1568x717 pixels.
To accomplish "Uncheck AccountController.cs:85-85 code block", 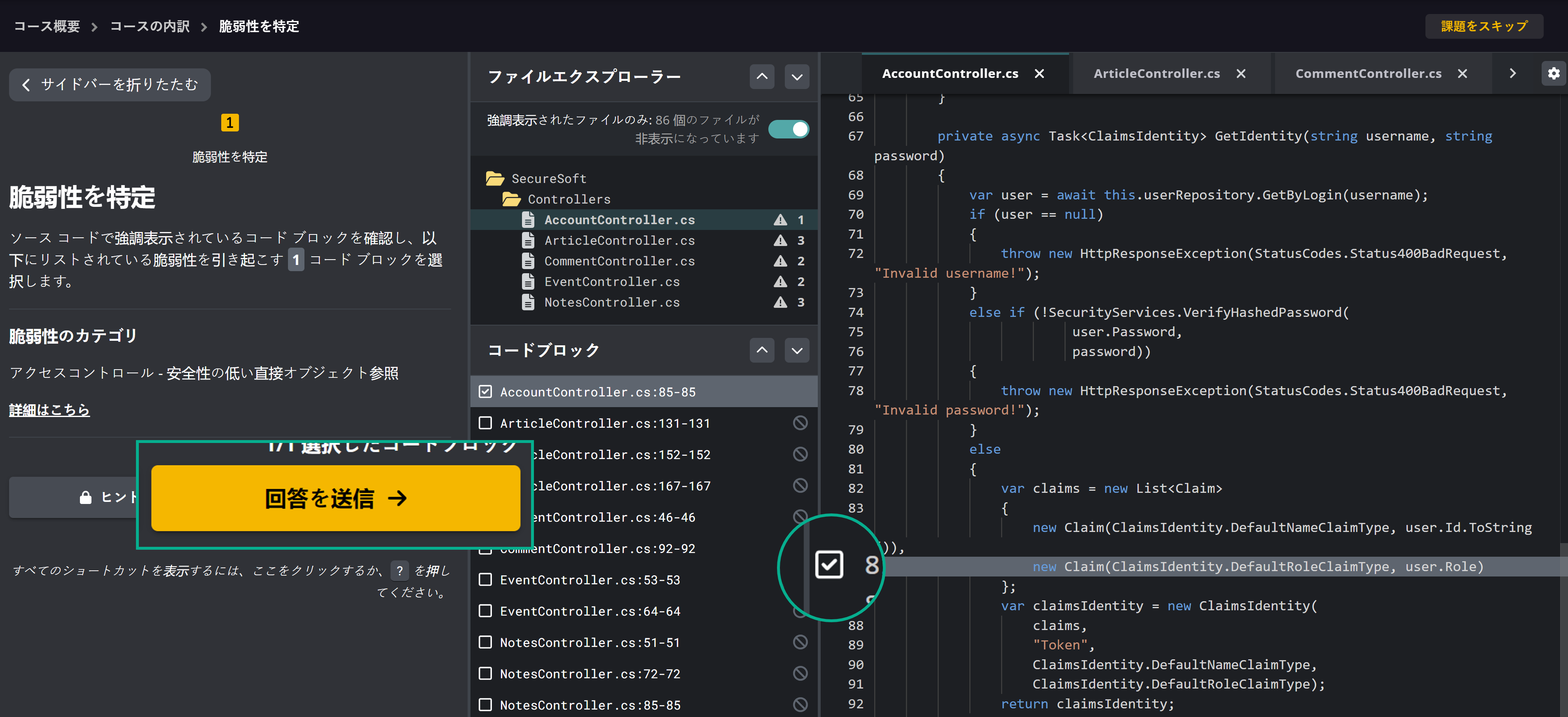I will [x=485, y=391].
